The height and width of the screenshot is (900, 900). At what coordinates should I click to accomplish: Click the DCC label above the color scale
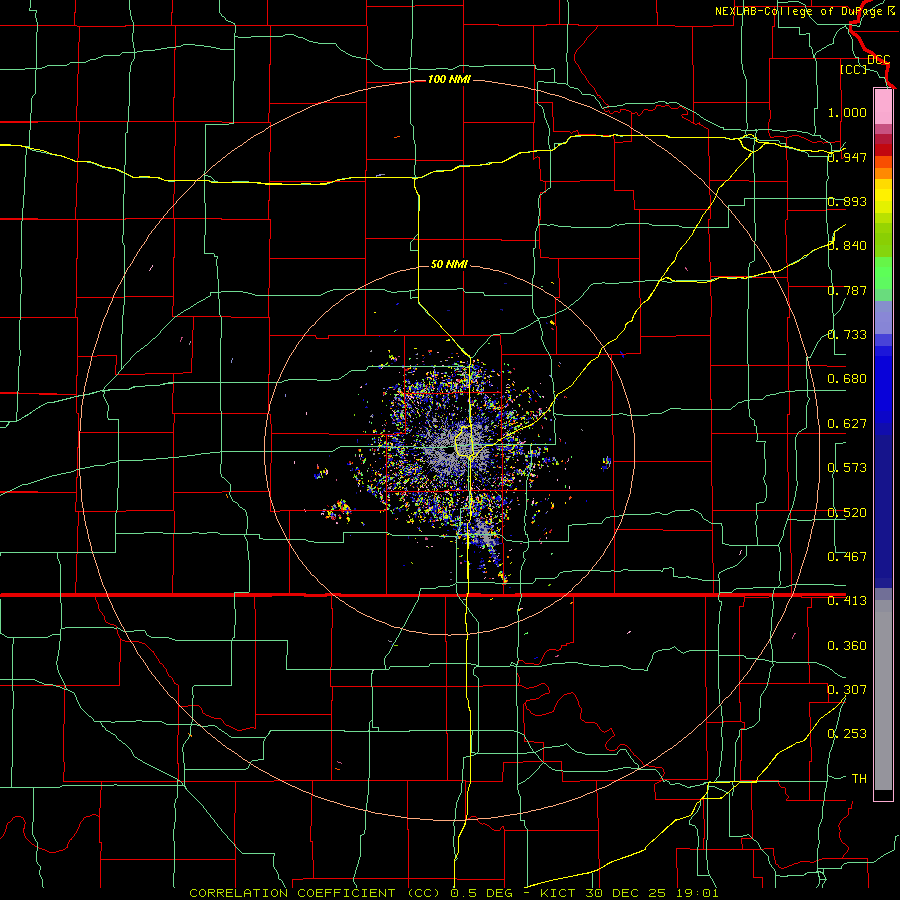tap(878, 60)
